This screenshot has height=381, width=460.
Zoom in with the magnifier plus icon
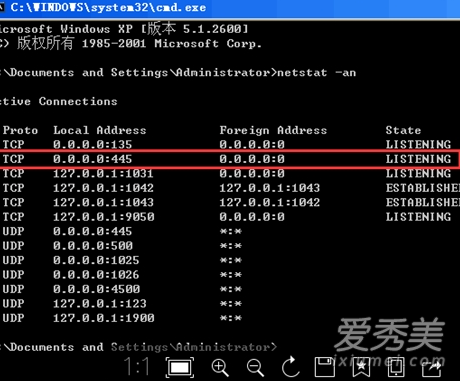(x=220, y=368)
